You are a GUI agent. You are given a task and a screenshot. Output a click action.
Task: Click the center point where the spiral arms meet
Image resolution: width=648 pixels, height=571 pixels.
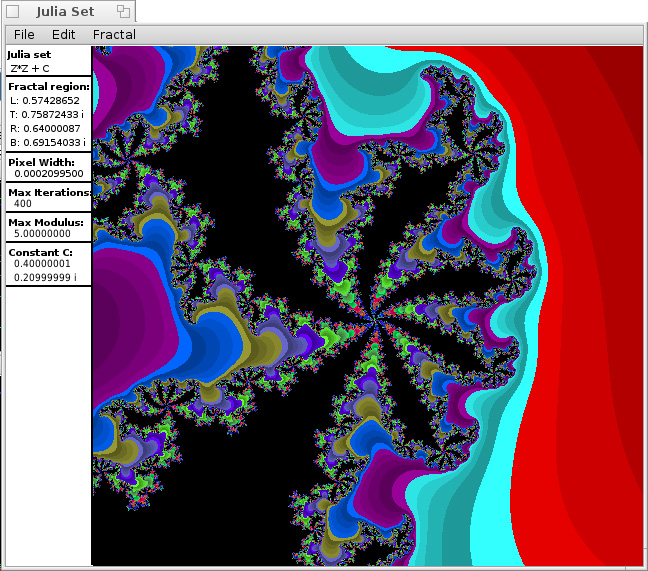372,319
